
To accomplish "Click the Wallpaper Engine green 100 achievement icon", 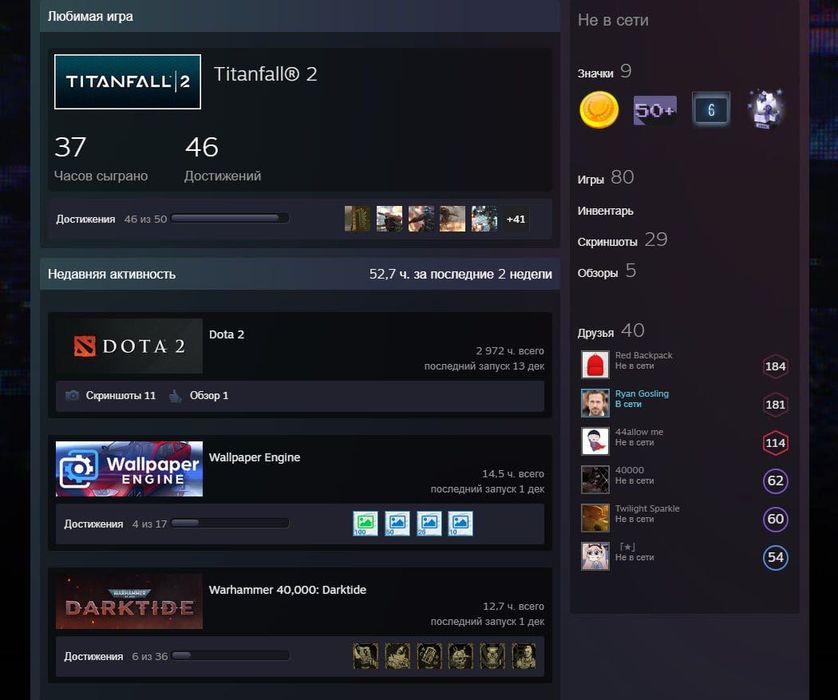I will pyautogui.click(x=366, y=524).
